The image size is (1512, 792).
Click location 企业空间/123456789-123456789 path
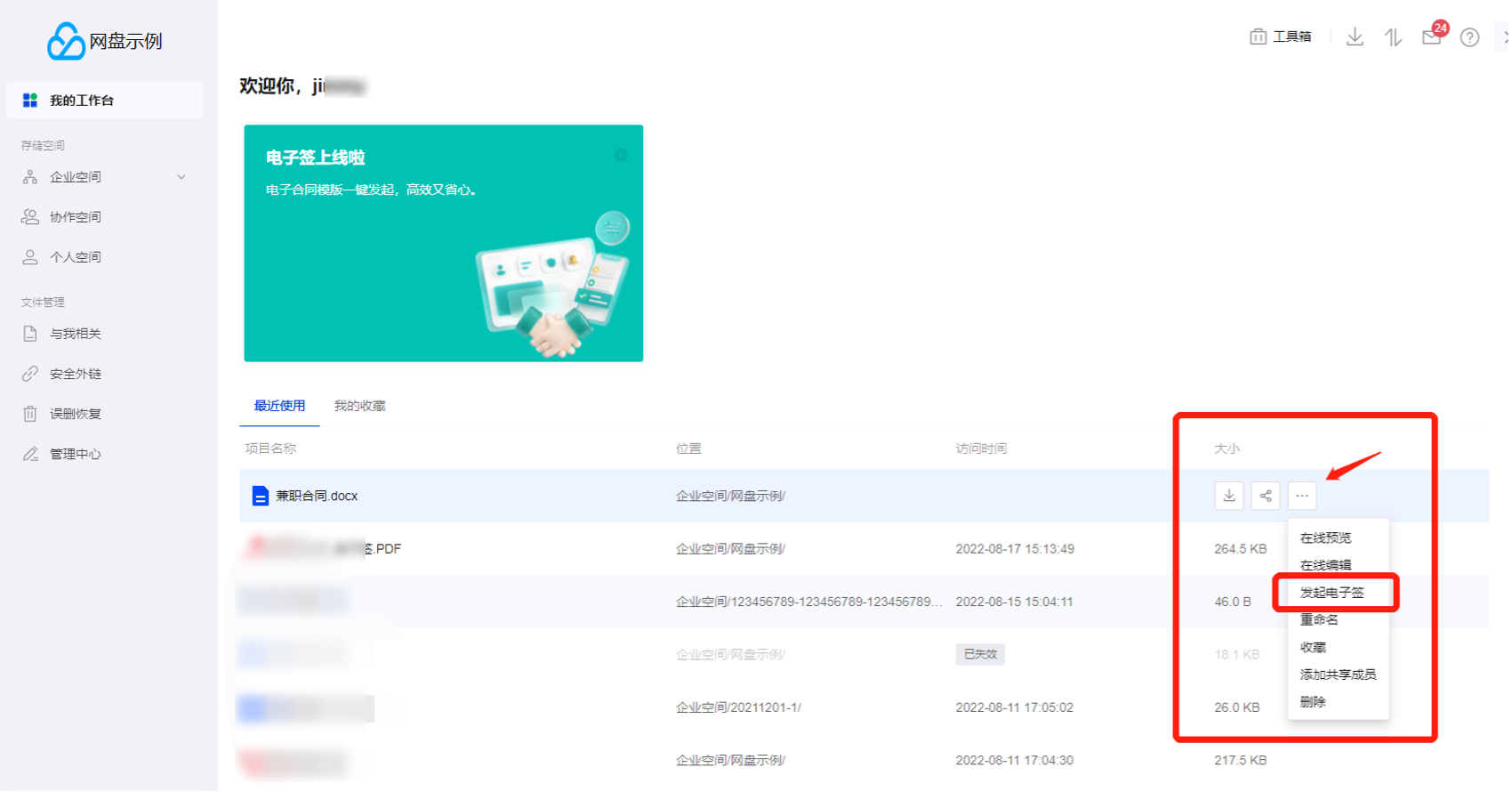pyautogui.click(x=808, y=602)
